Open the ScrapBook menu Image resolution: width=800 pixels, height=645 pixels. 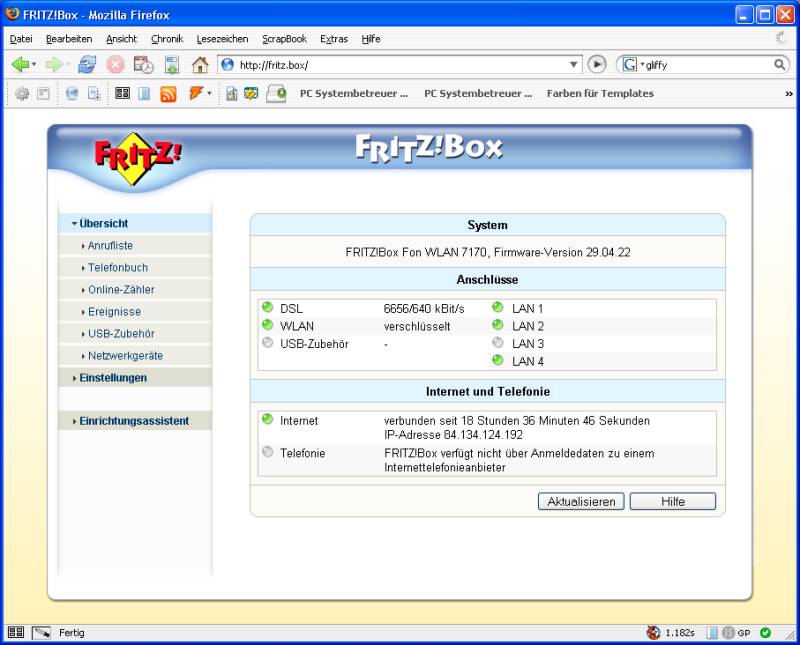pos(284,39)
